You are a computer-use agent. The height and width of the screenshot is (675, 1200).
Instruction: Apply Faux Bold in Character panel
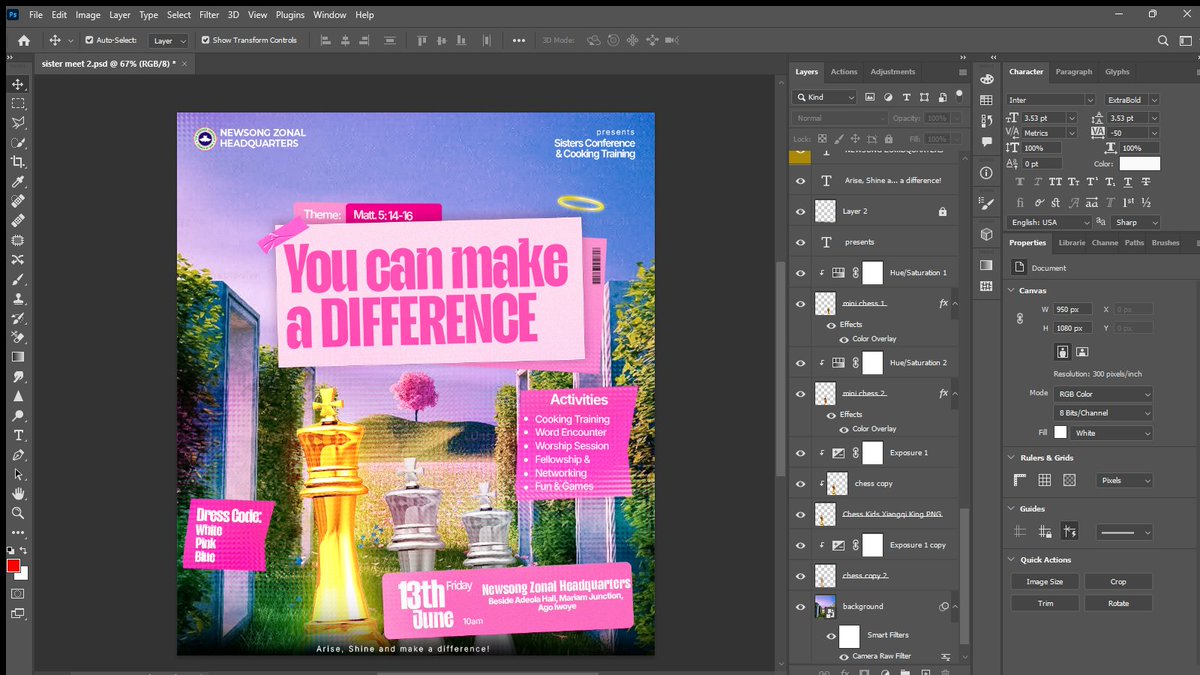pos(1019,182)
